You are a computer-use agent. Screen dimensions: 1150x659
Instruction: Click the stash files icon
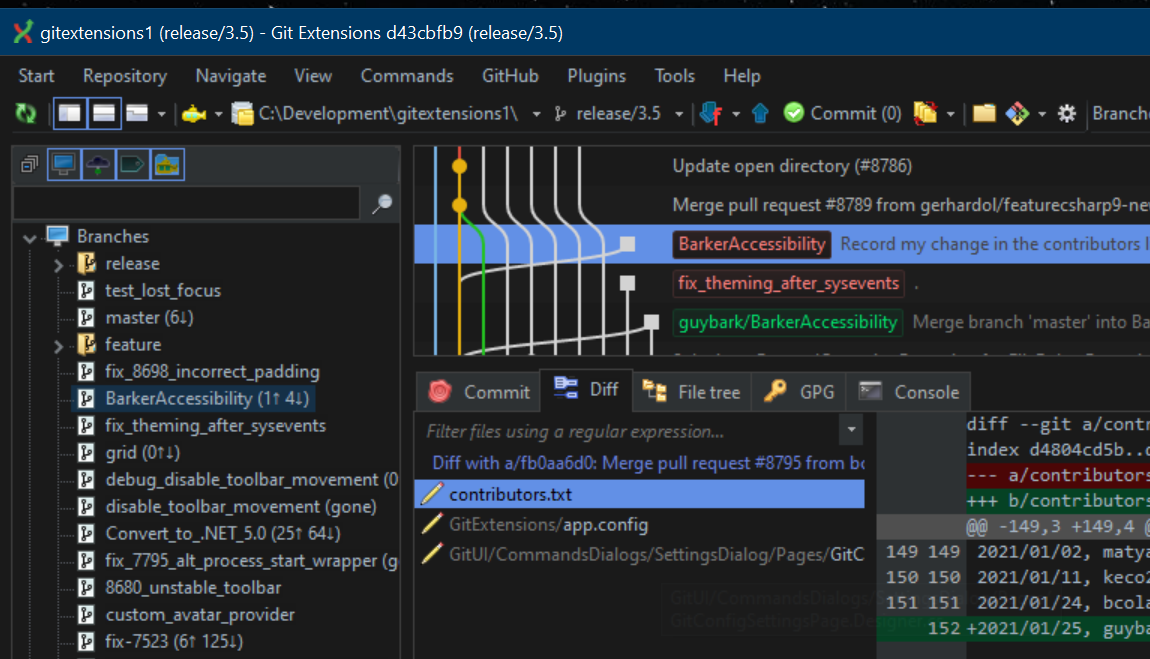coord(926,114)
